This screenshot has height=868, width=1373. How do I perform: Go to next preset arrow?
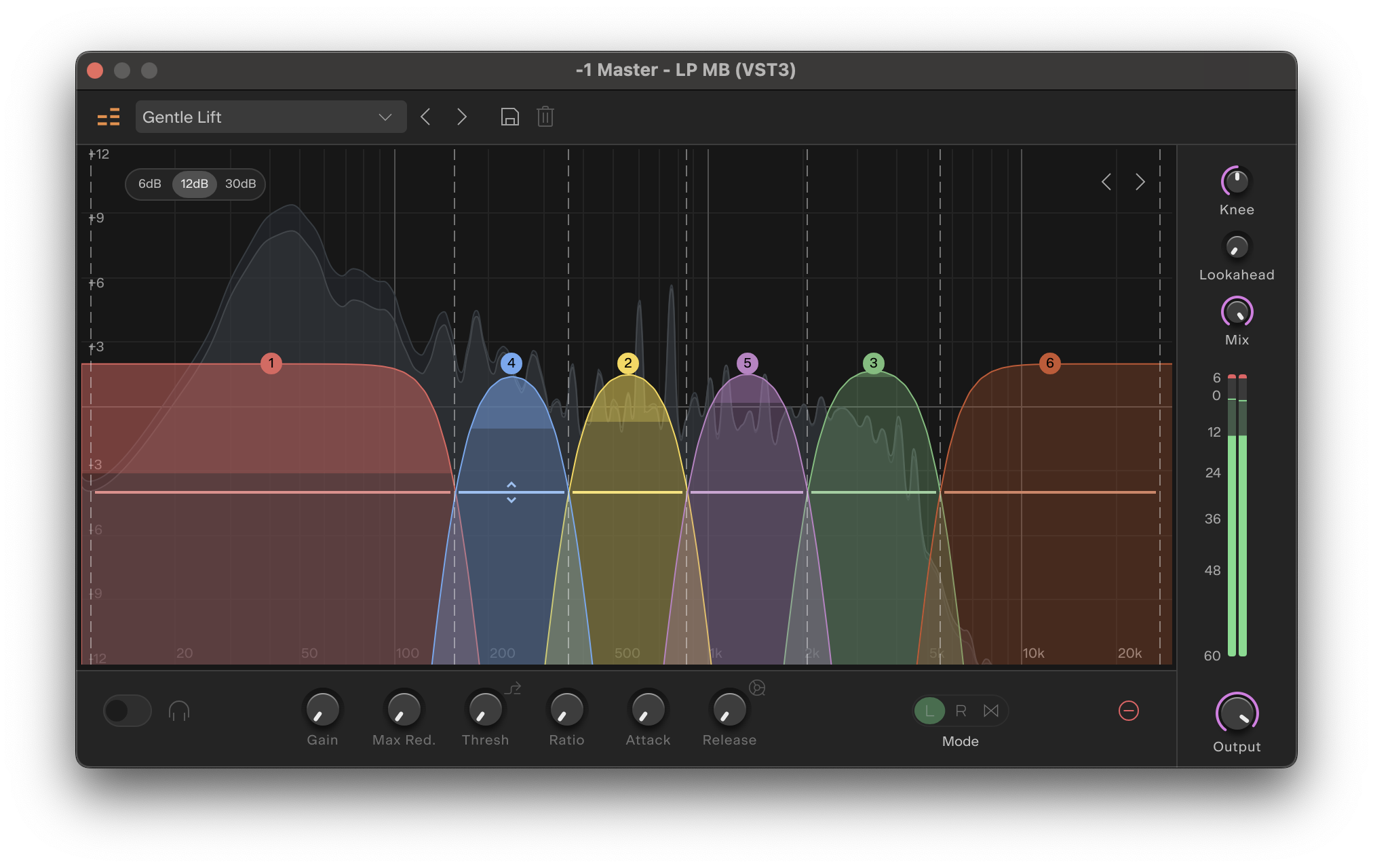pyautogui.click(x=462, y=117)
